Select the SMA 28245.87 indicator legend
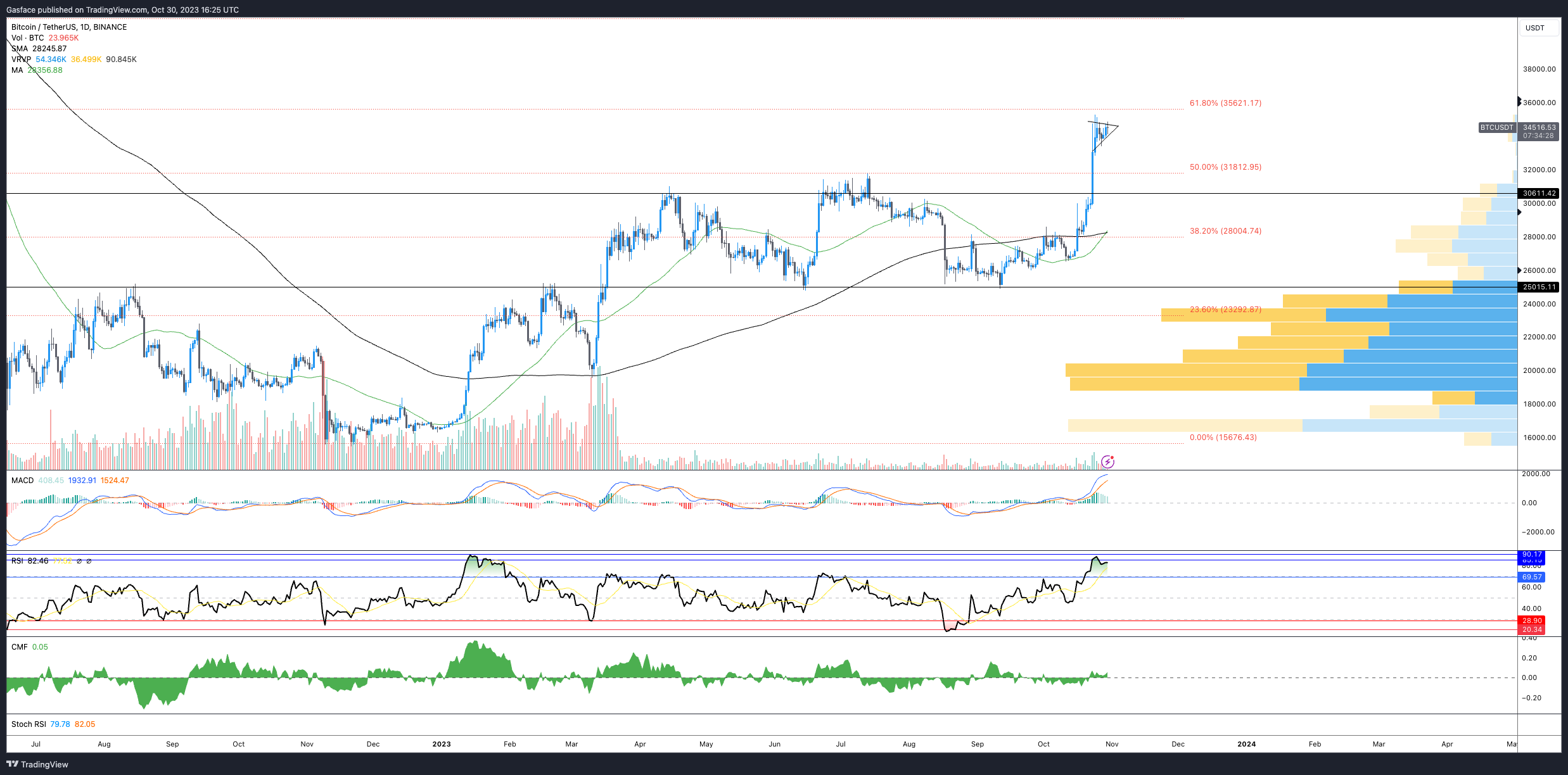This screenshot has width=1568, height=775. click(39, 49)
